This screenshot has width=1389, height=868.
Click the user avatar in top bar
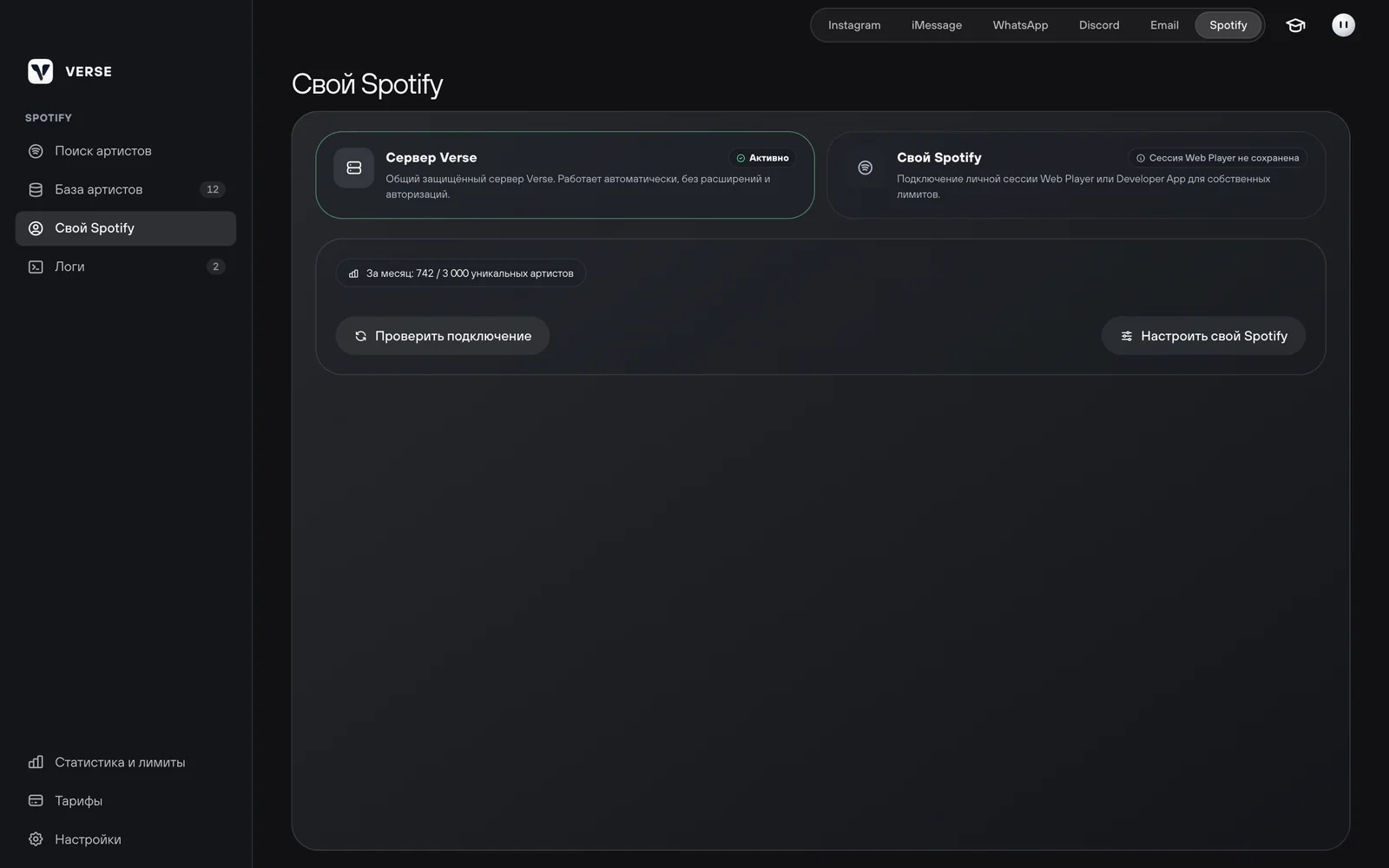click(1343, 25)
